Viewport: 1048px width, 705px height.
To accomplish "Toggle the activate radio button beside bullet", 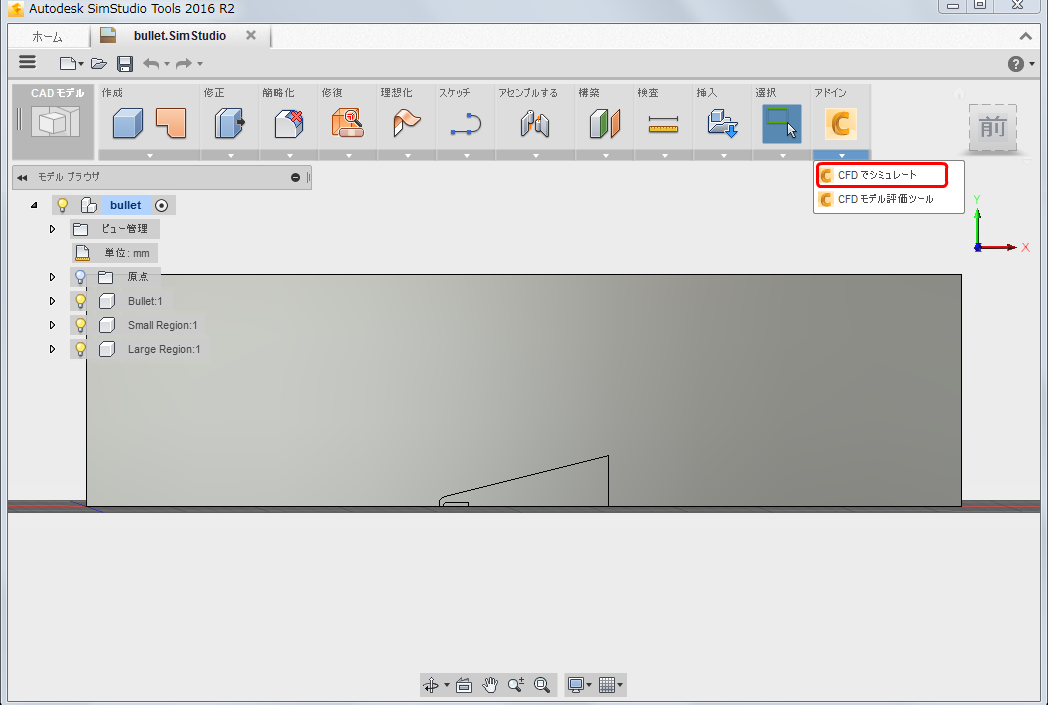I will click(161, 205).
